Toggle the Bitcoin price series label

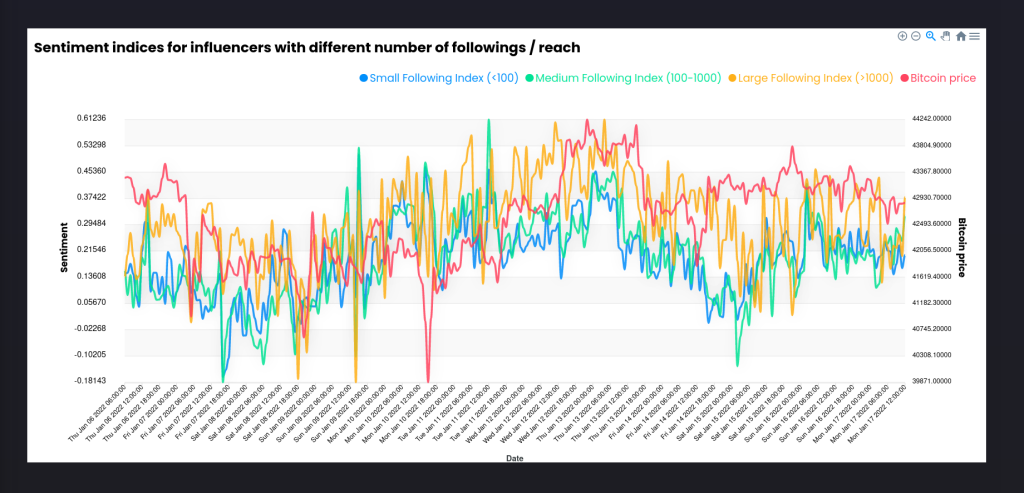click(942, 78)
